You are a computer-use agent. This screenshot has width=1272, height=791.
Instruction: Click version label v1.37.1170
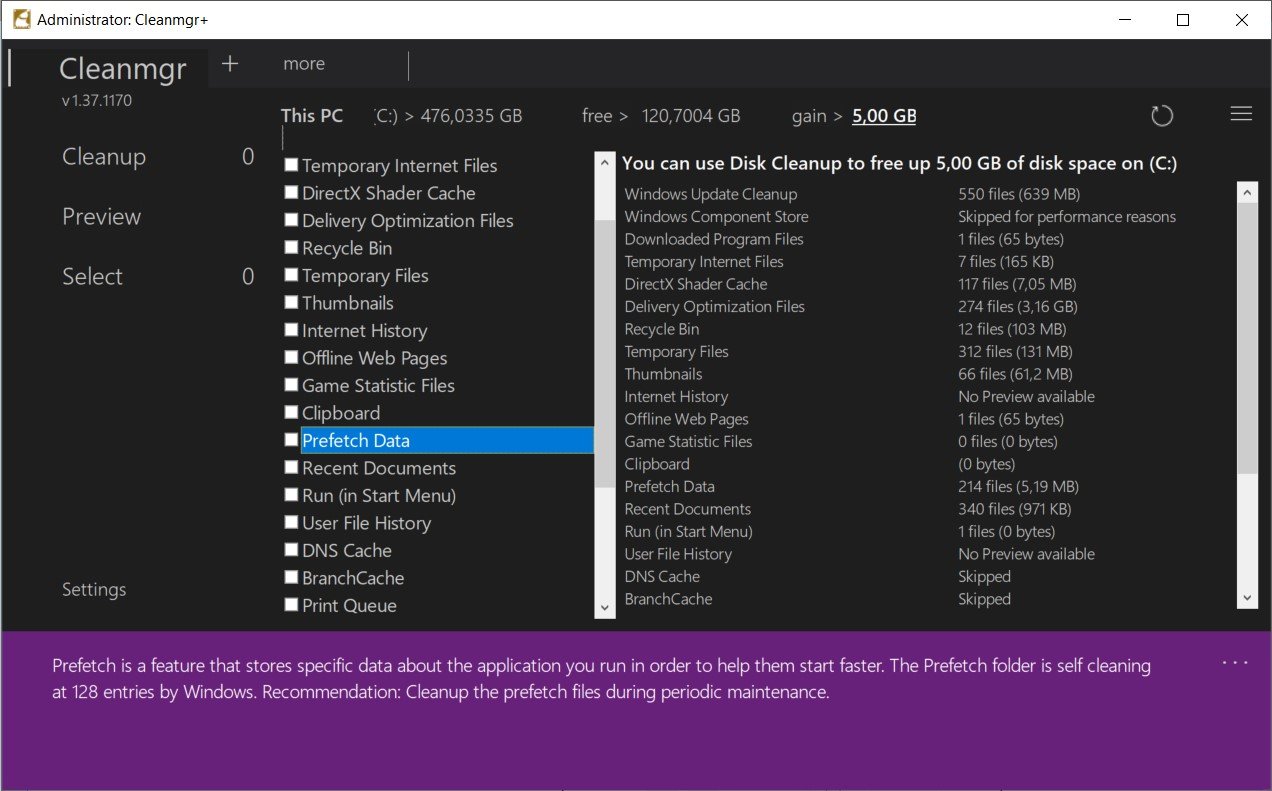click(97, 100)
